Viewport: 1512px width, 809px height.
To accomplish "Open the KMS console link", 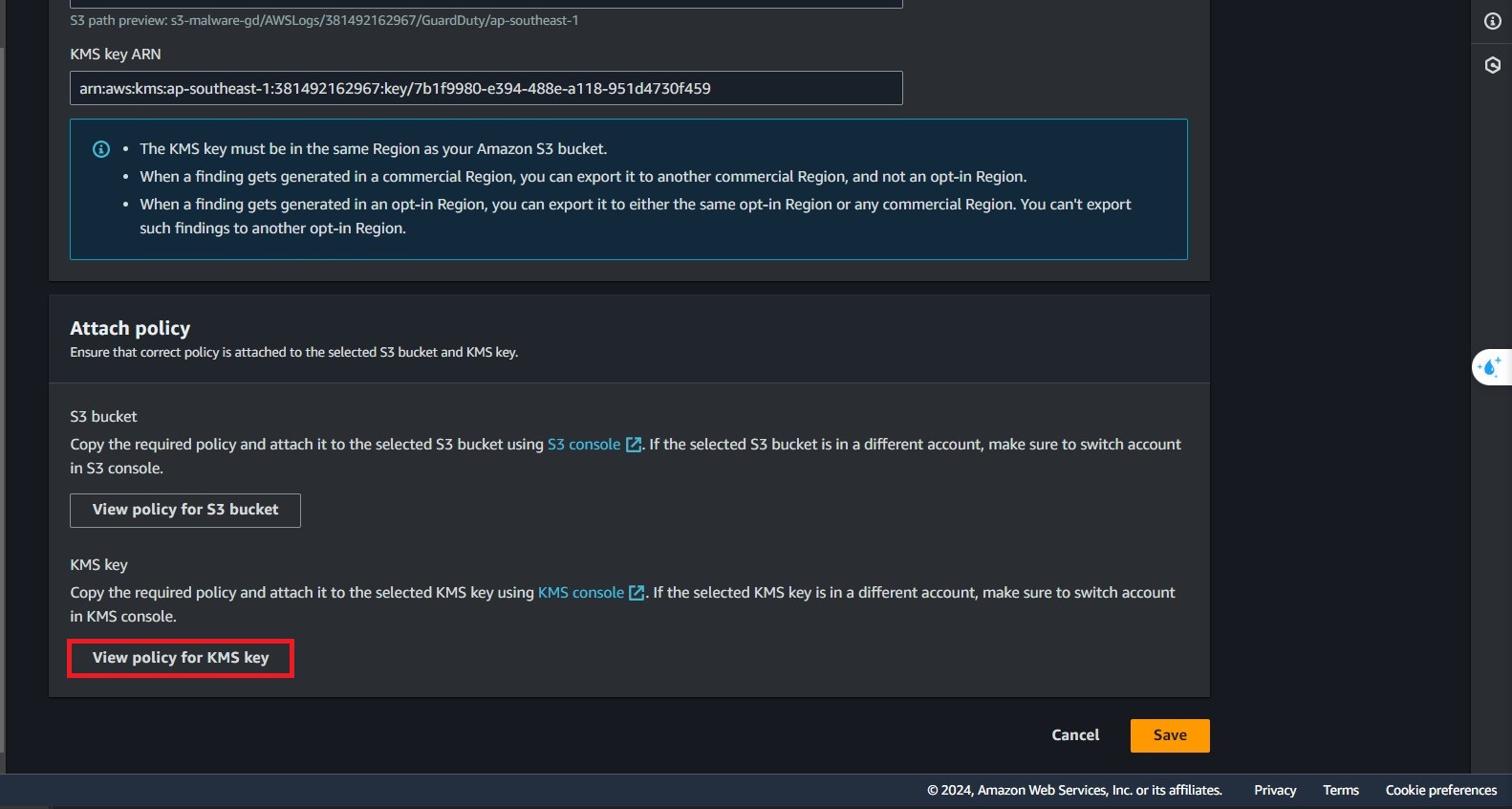I will 580,593.
